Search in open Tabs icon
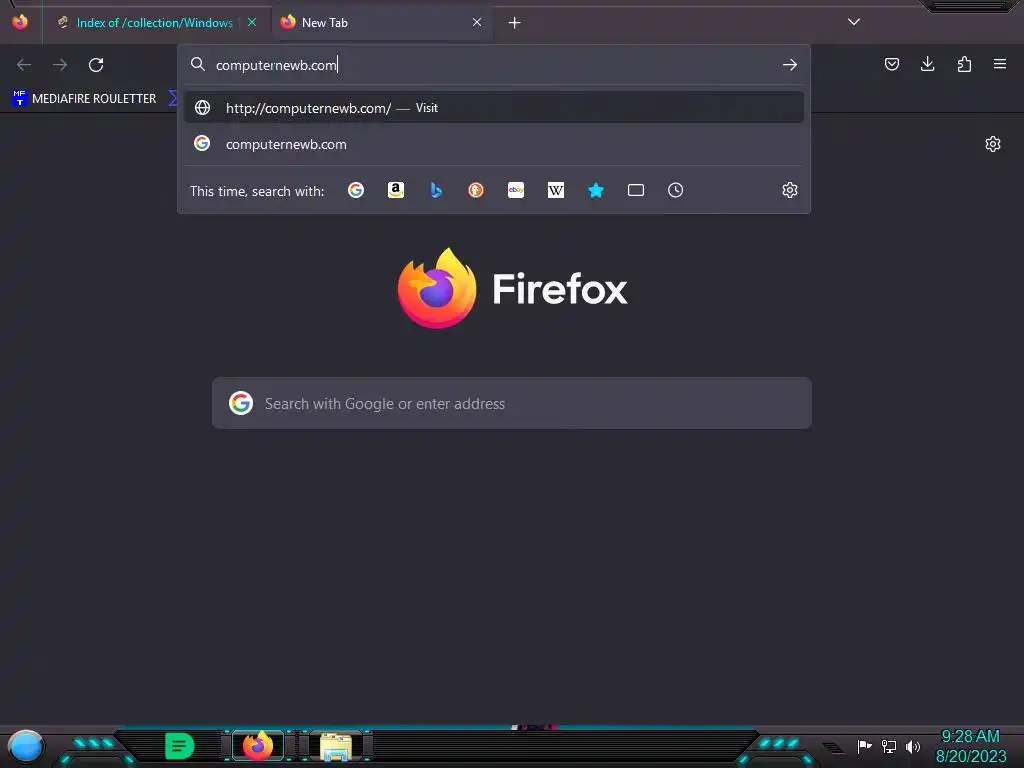 click(636, 190)
